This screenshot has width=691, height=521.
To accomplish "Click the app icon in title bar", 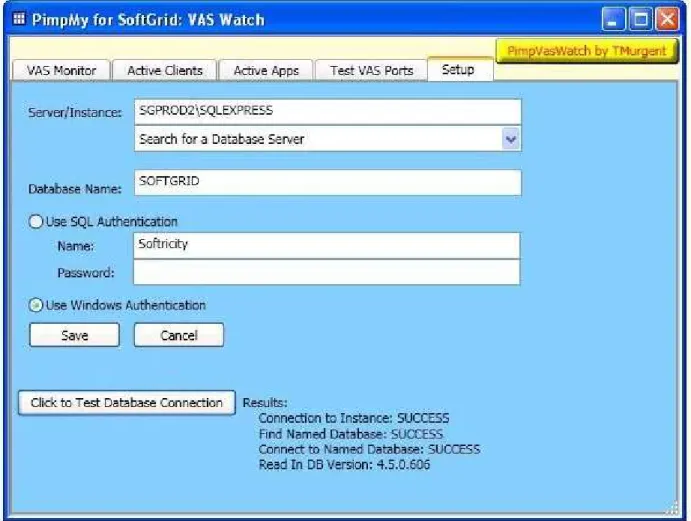I will click(19, 19).
